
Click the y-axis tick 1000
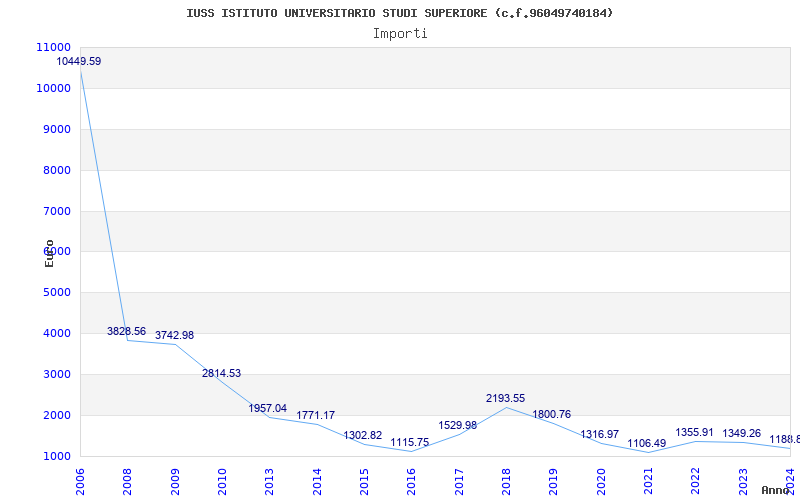point(57,456)
